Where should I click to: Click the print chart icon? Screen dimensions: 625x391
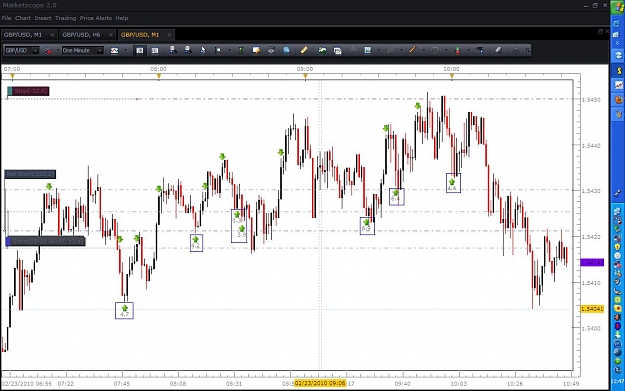pyautogui.click(x=271, y=50)
